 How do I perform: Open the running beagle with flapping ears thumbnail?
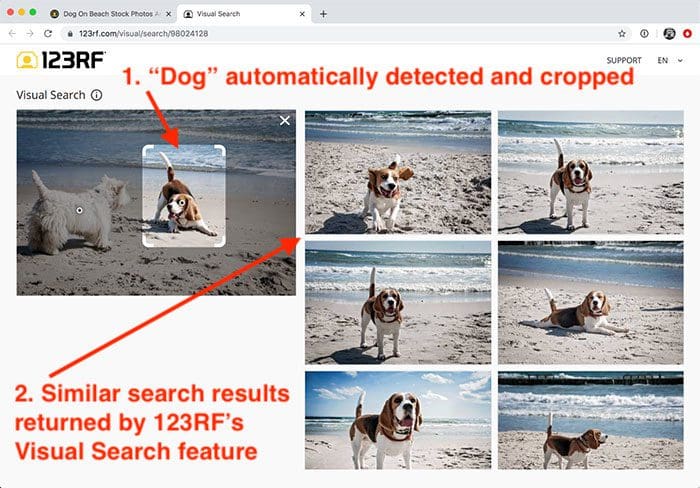tap(398, 172)
